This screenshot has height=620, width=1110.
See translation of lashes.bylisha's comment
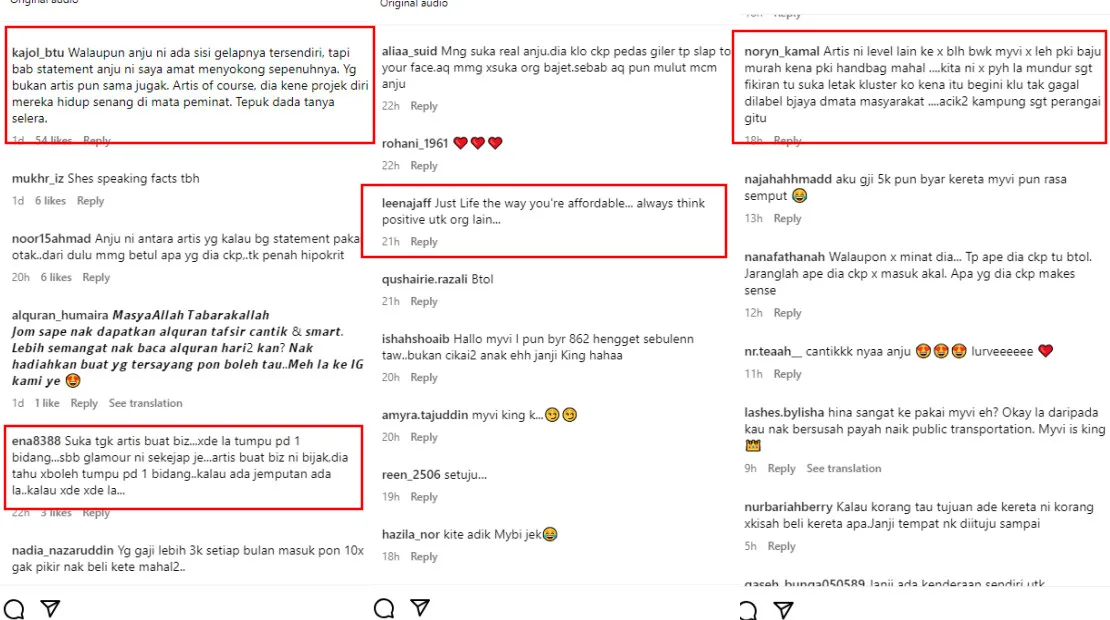(x=844, y=469)
